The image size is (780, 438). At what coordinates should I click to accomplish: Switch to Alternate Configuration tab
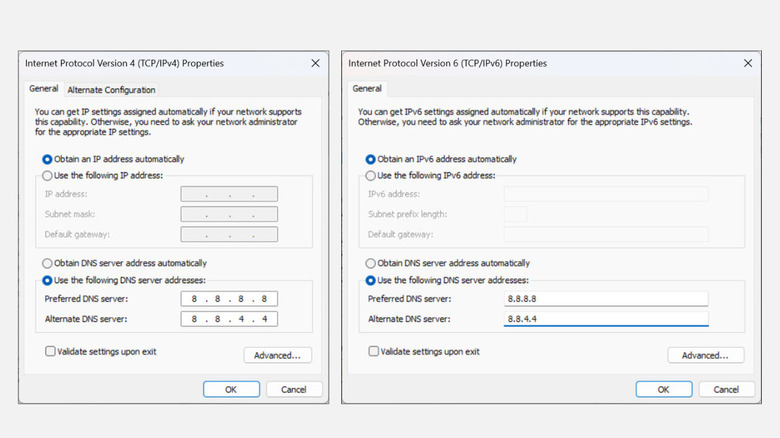[x=111, y=90]
